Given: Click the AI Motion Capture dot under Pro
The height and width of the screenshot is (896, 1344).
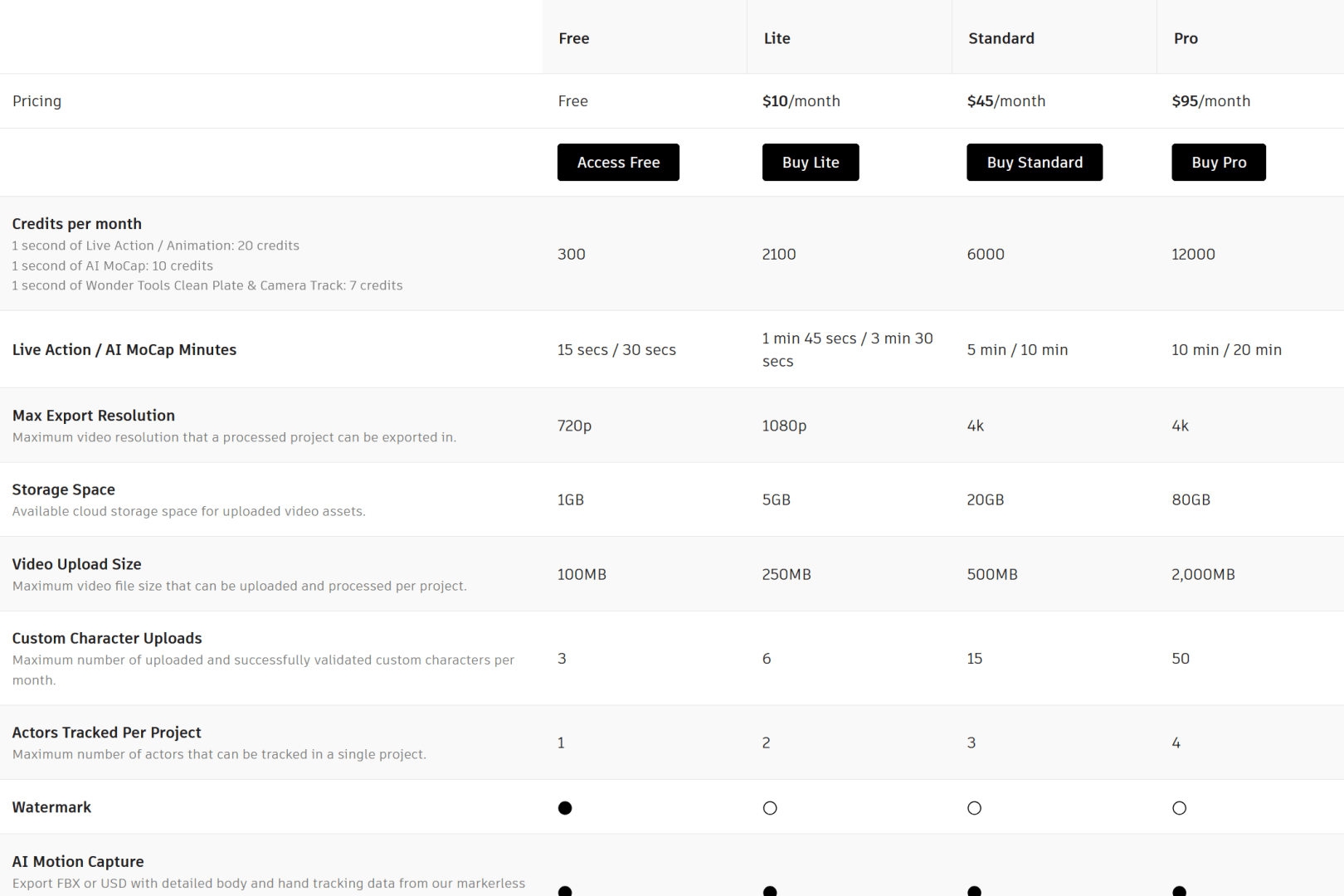Looking at the screenshot, I should pyautogui.click(x=1179, y=890).
